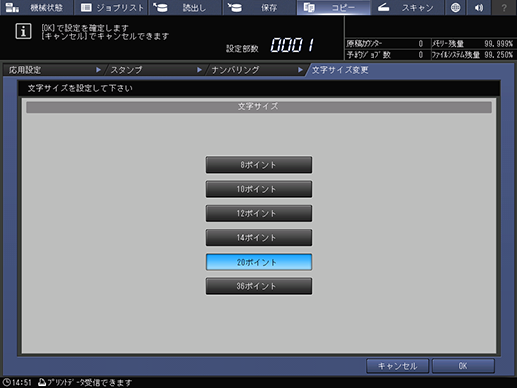This screenshot has height=388, width=517.
Task: Click the globe language icon
Action: (x=455, y=7)
